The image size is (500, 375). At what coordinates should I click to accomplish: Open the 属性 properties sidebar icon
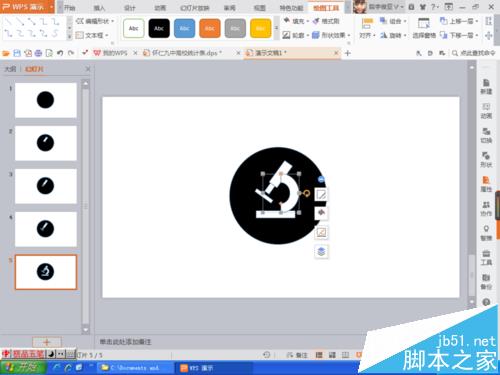pyautogui.click(x=486, y=184)
